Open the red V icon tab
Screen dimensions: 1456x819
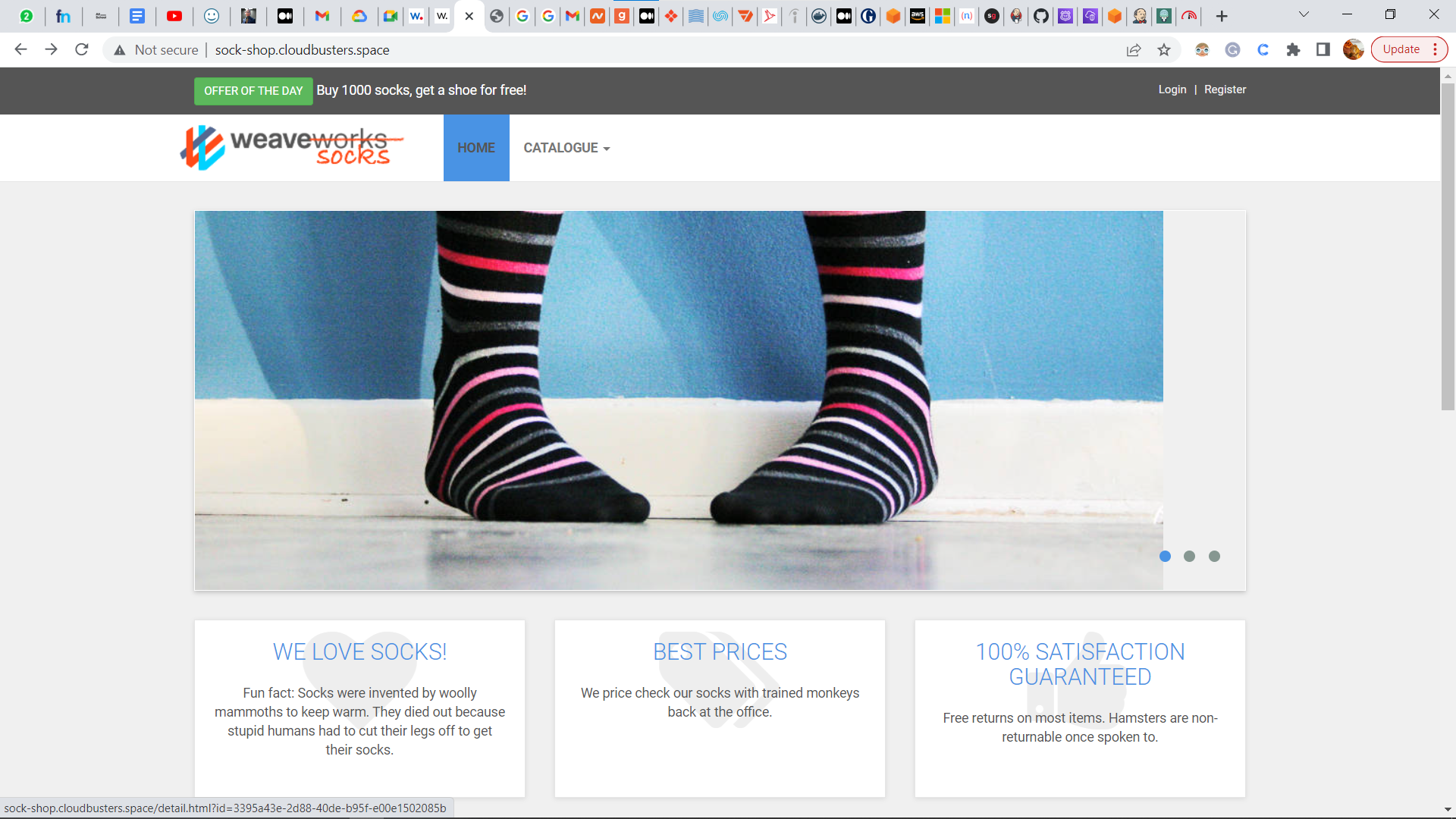pos(745,16)
